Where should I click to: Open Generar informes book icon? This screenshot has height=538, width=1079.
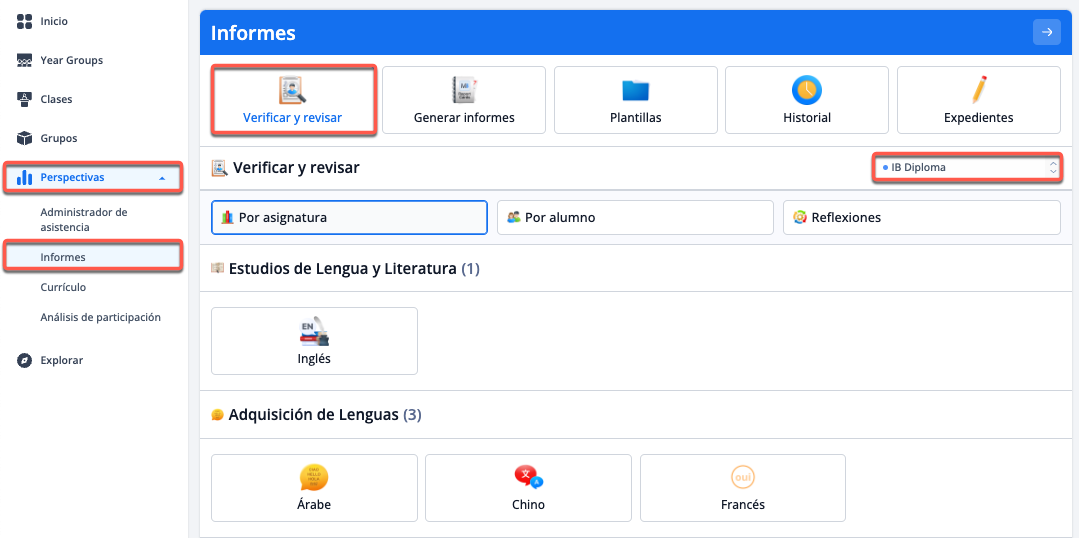coord(464,90)
